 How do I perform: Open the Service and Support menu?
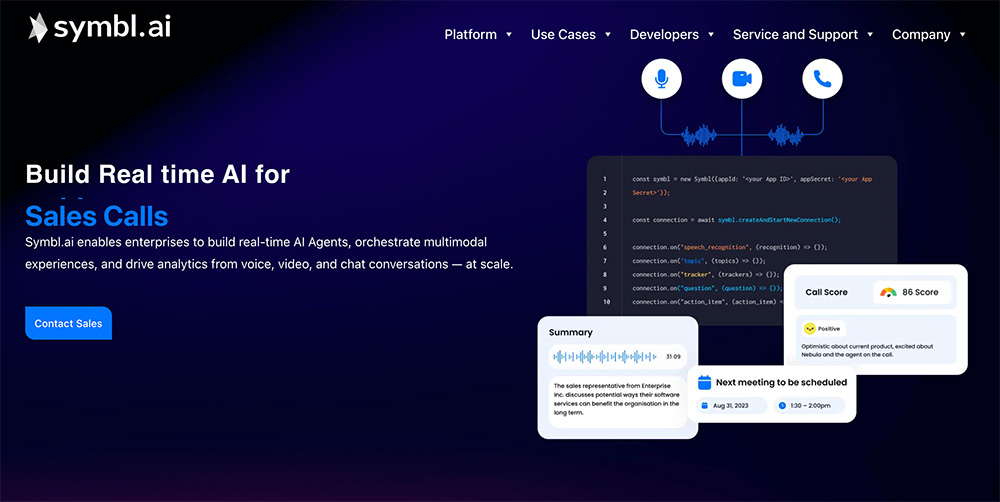pyautogui.click(x=795, y=34)
